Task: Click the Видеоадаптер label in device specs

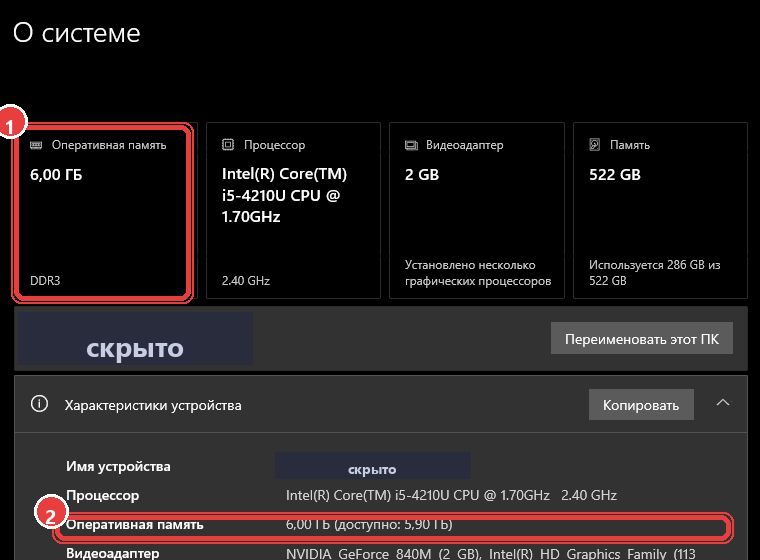Action: click(112, 553)
